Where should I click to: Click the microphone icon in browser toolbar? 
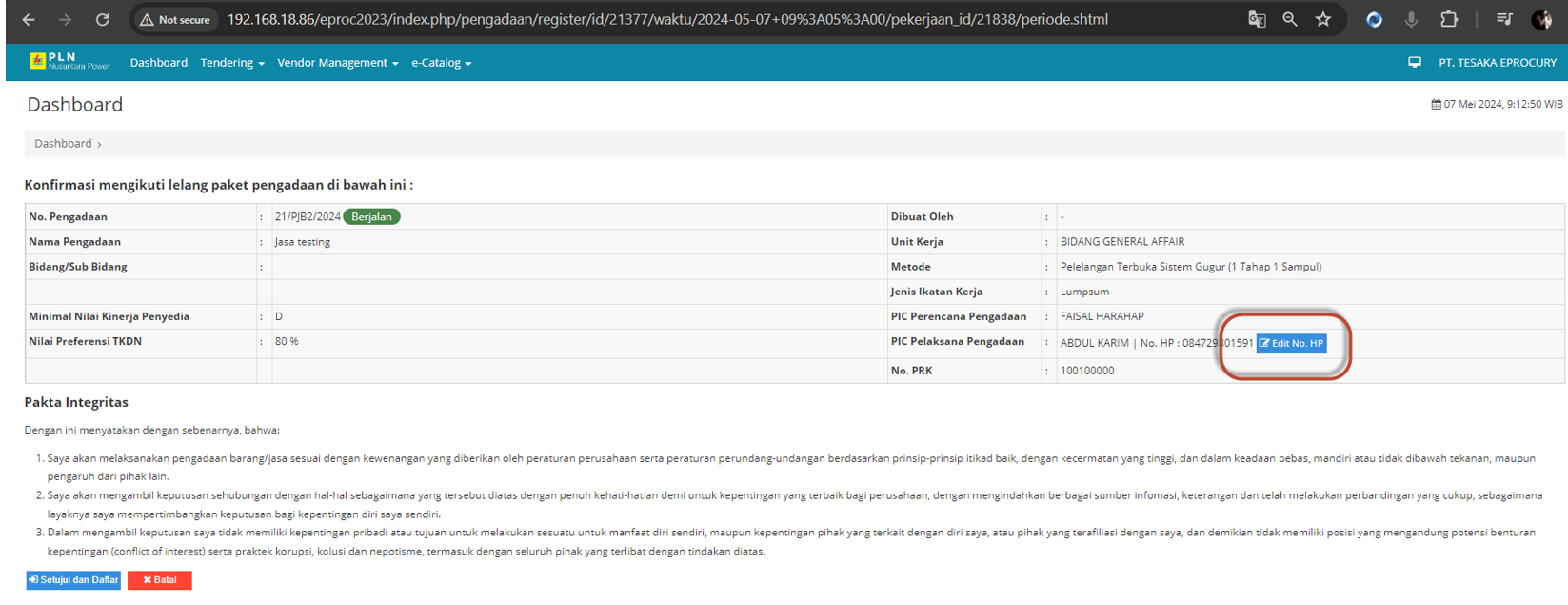(1411, 19)
